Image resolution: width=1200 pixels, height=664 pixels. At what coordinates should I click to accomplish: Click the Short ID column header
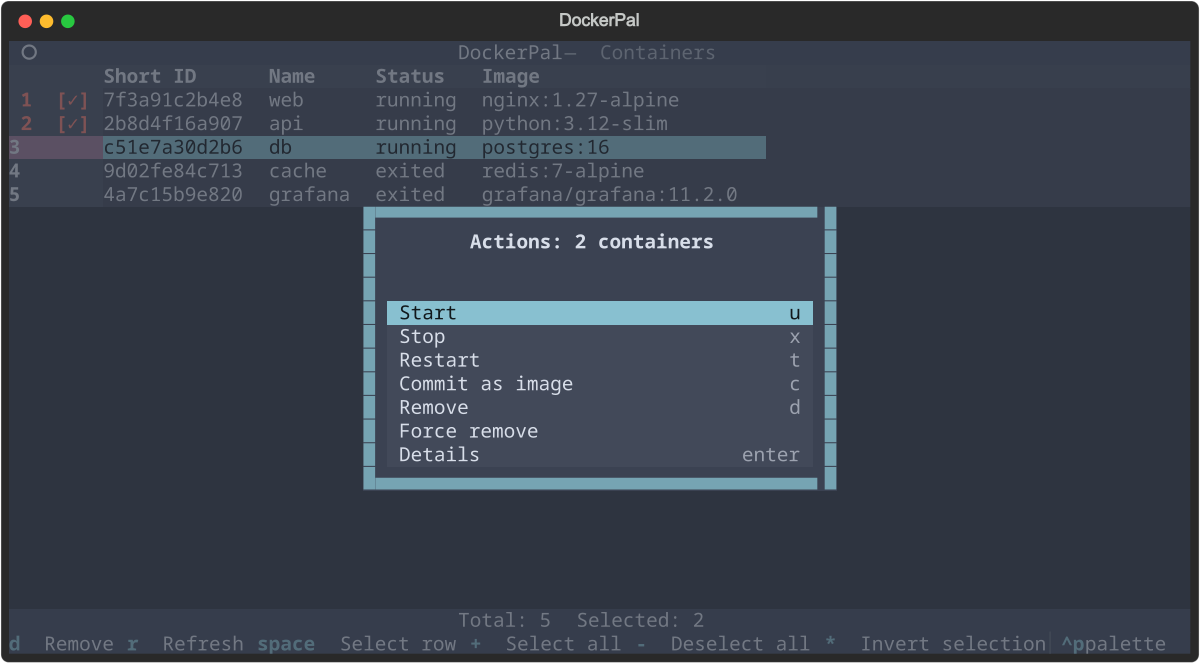[x=150, y=76]
